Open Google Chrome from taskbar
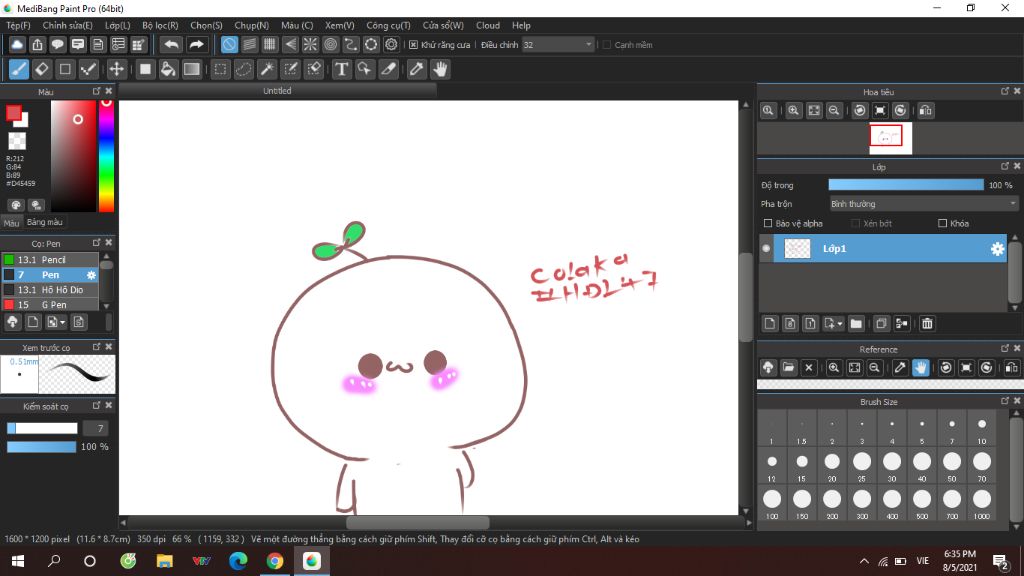This screenshot has width=1024, height=576. coord(275,561)
